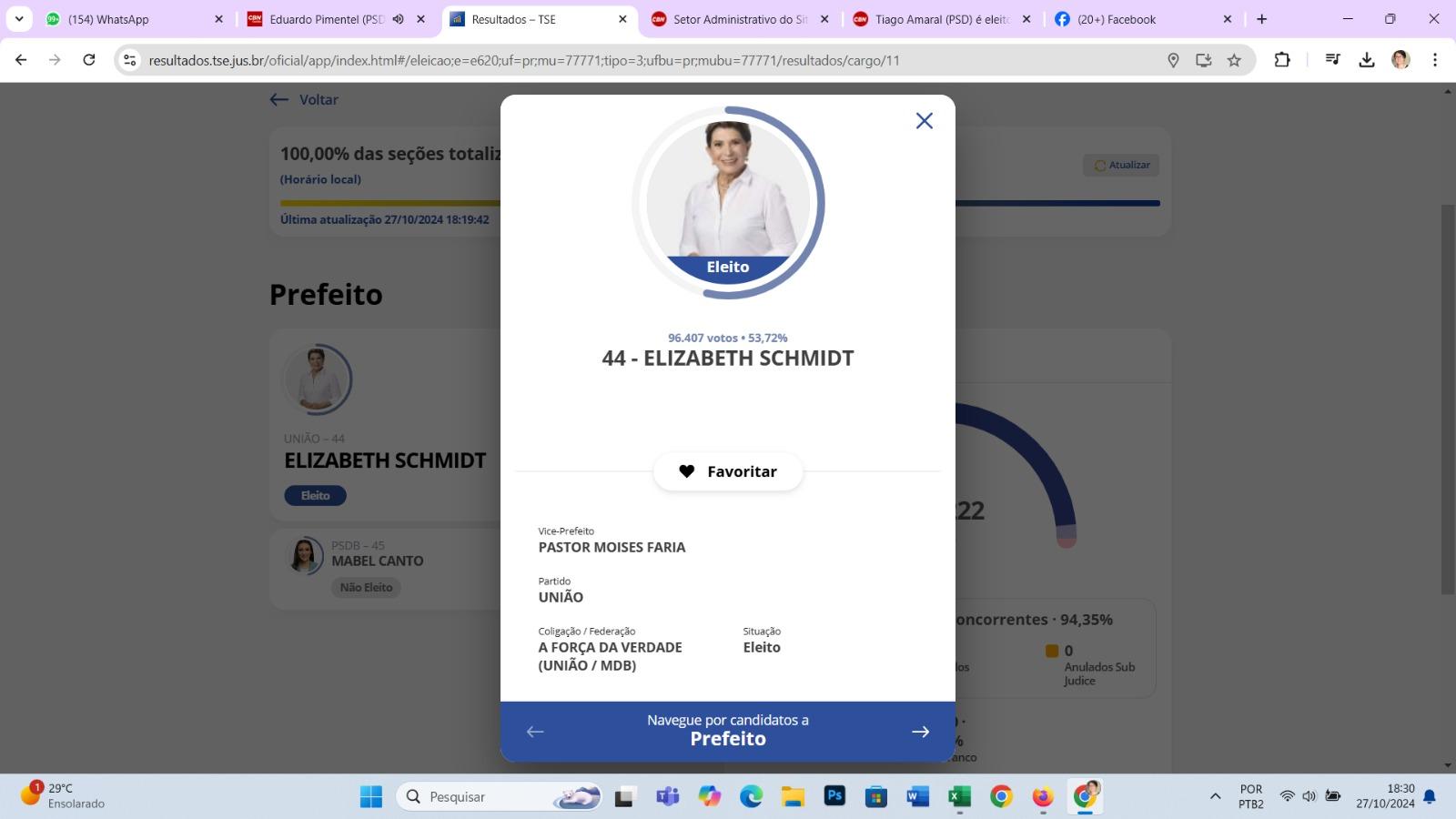Open Word from the taskbar

point(916,796)
